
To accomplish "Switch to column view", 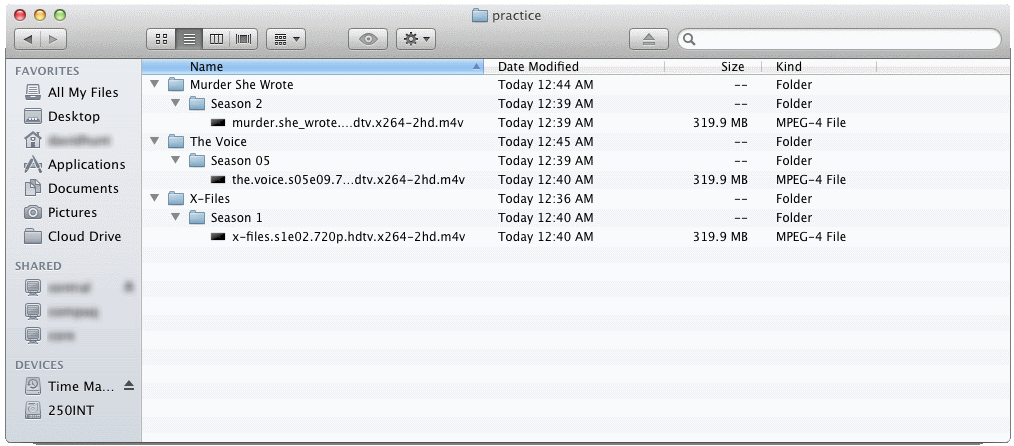I will point(217,39).
